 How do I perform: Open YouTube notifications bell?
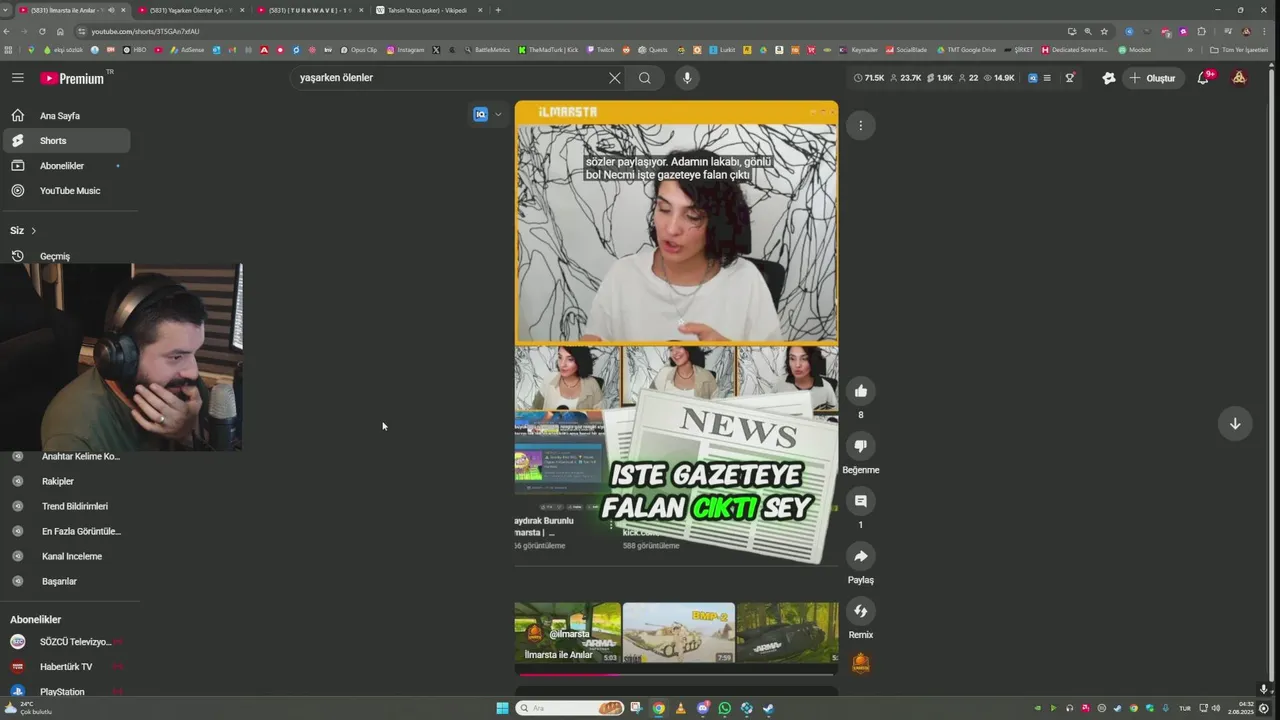(x=1204, y=78)
